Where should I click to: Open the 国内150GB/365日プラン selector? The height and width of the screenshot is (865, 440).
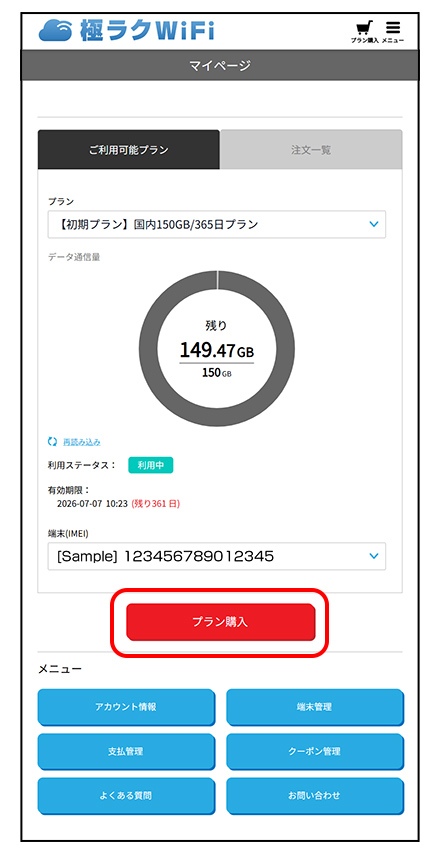click(x=217, y=225)
